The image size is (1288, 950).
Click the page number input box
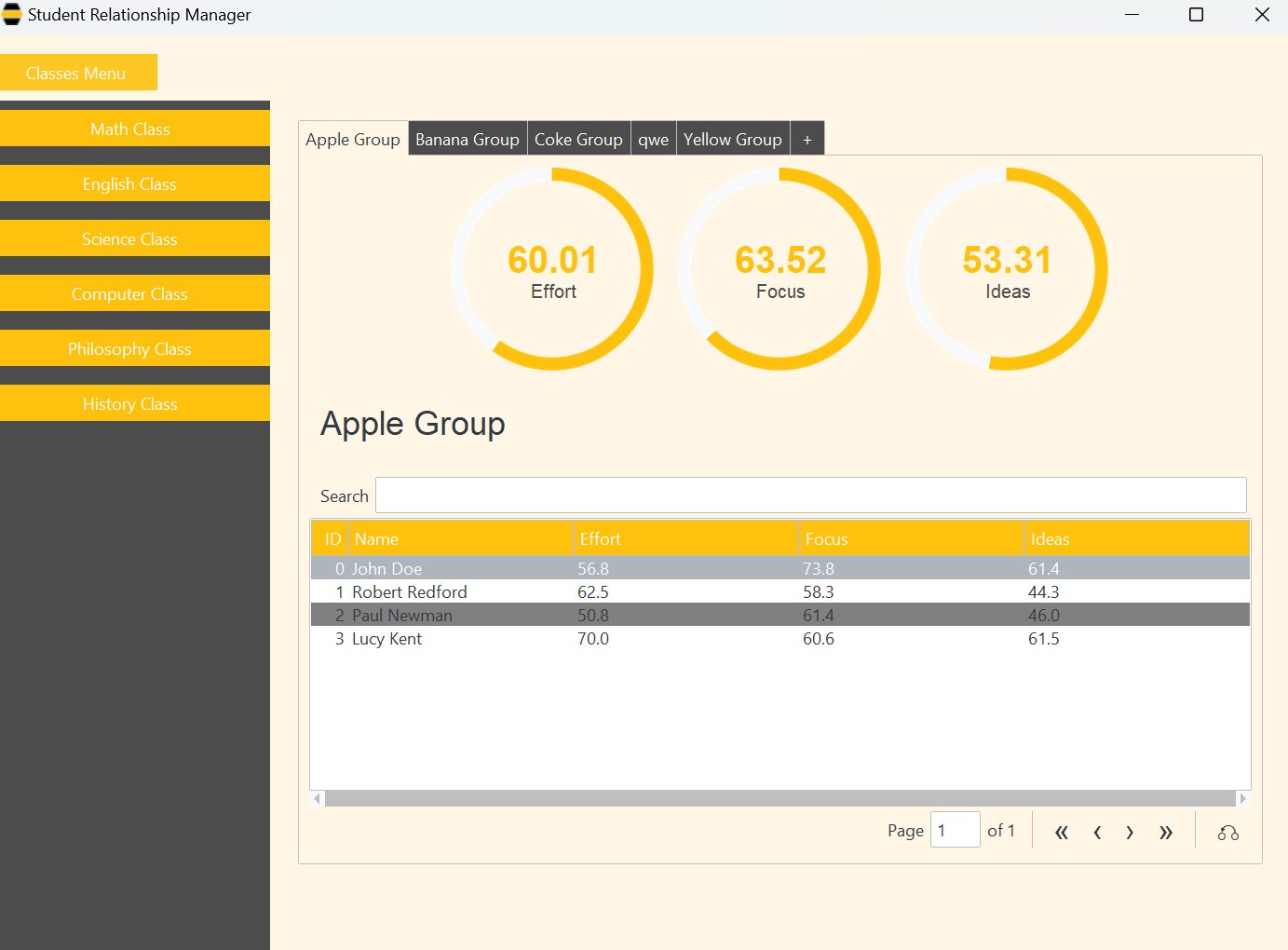click(x=955, y=829)
